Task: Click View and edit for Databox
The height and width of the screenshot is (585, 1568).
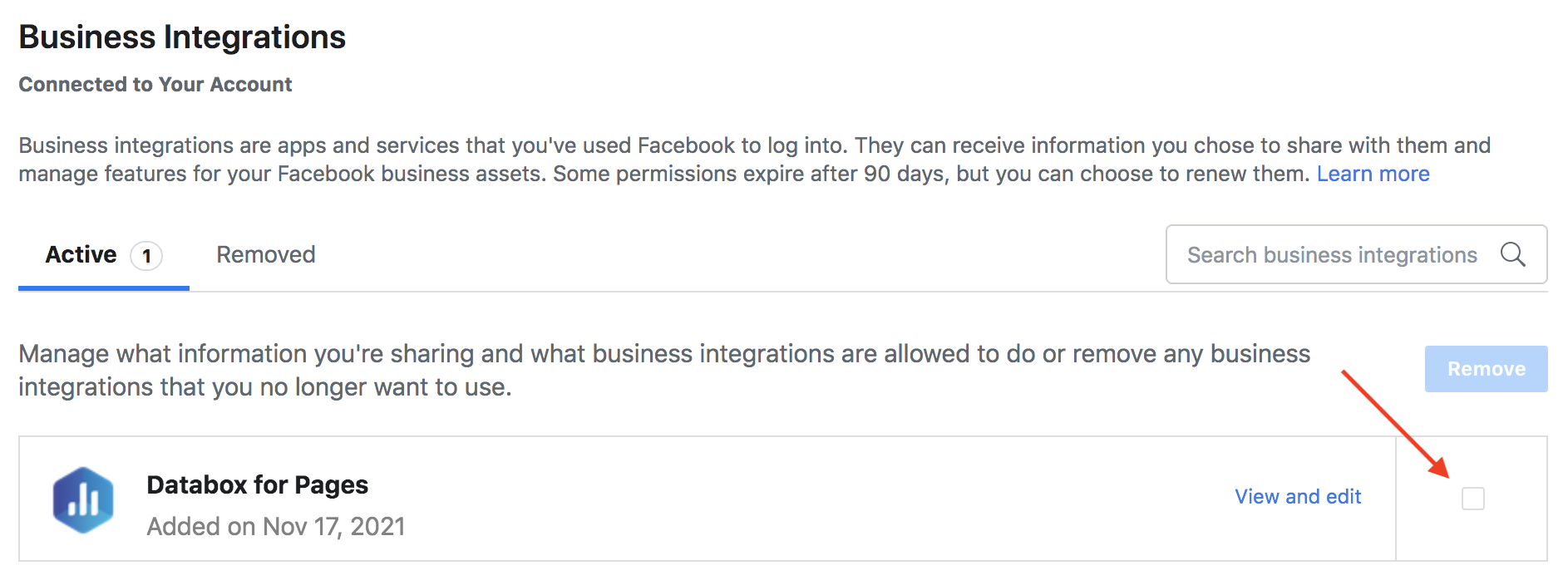Action: [1297, 497]
